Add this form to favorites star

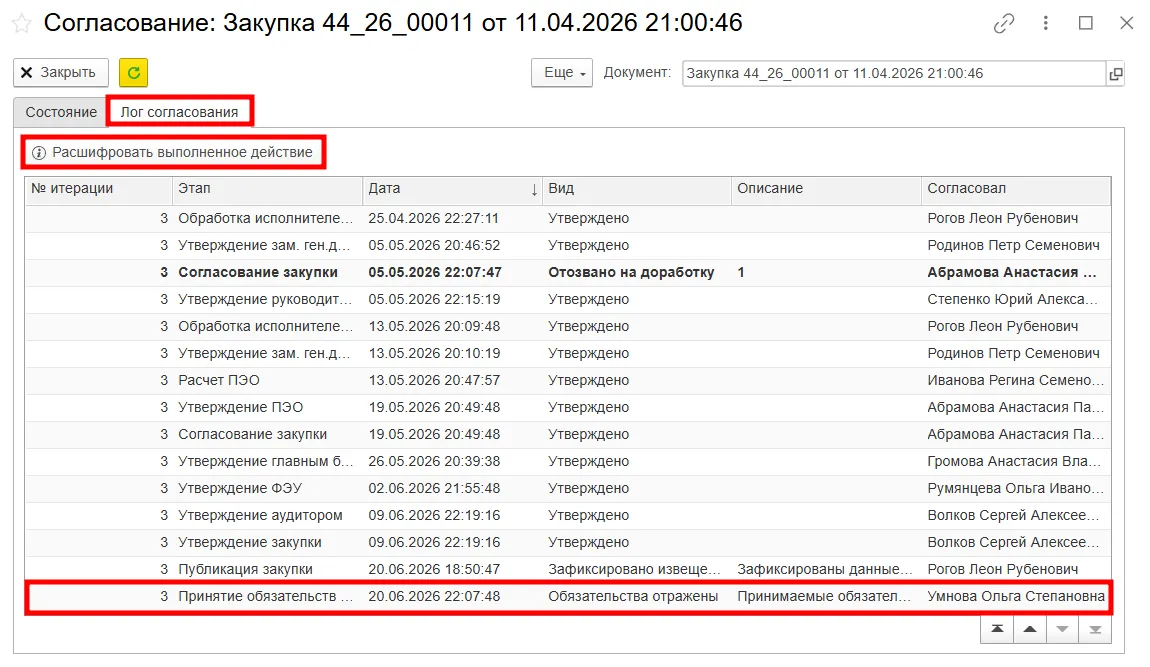[x=22, y=23]
